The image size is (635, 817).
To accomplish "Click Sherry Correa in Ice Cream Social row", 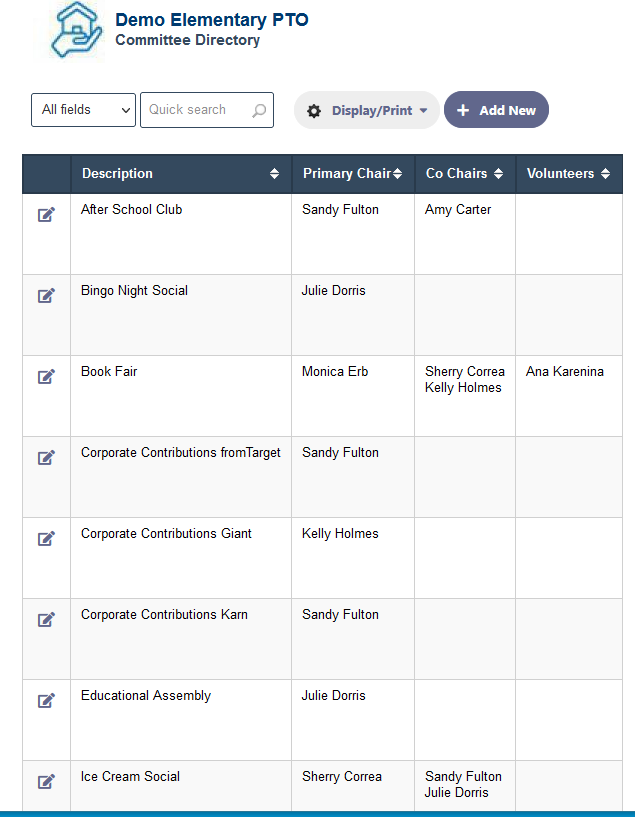I will pyautogui.click(x=342, y=776).
